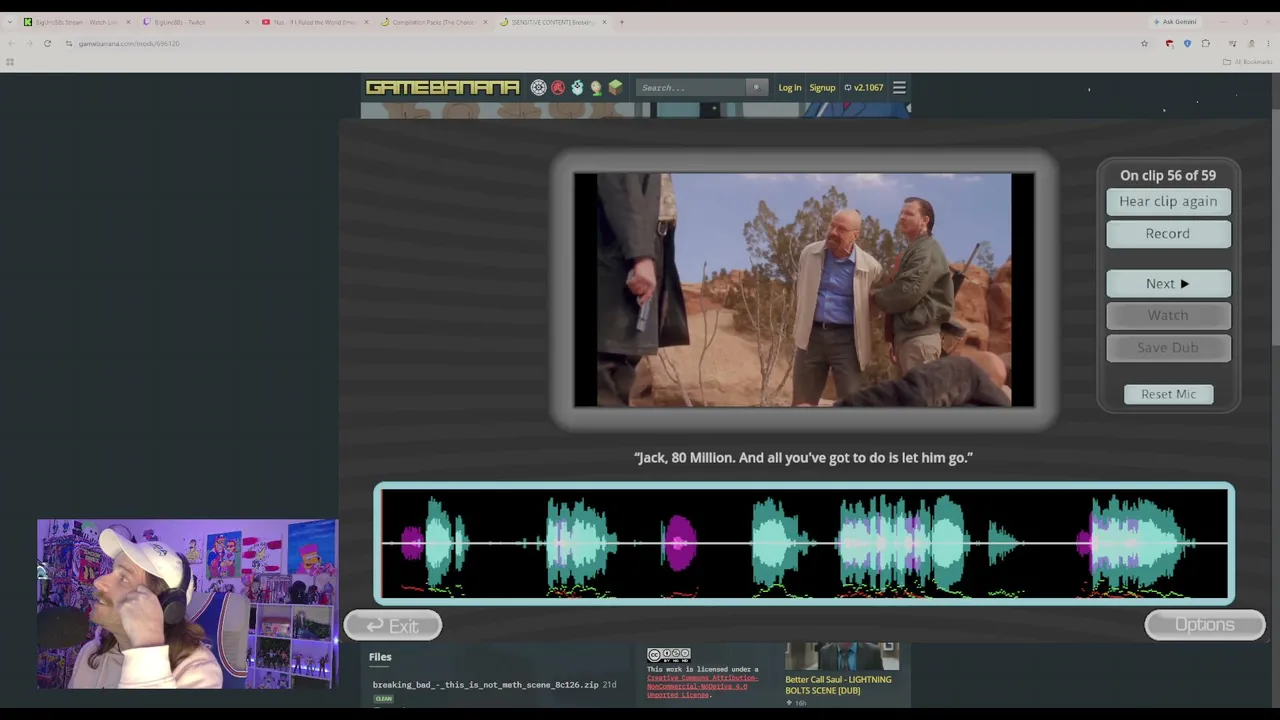Open the Extensions puzzle icon
The height and width of the screenshot is (720, 1280).
point(1206,44)
